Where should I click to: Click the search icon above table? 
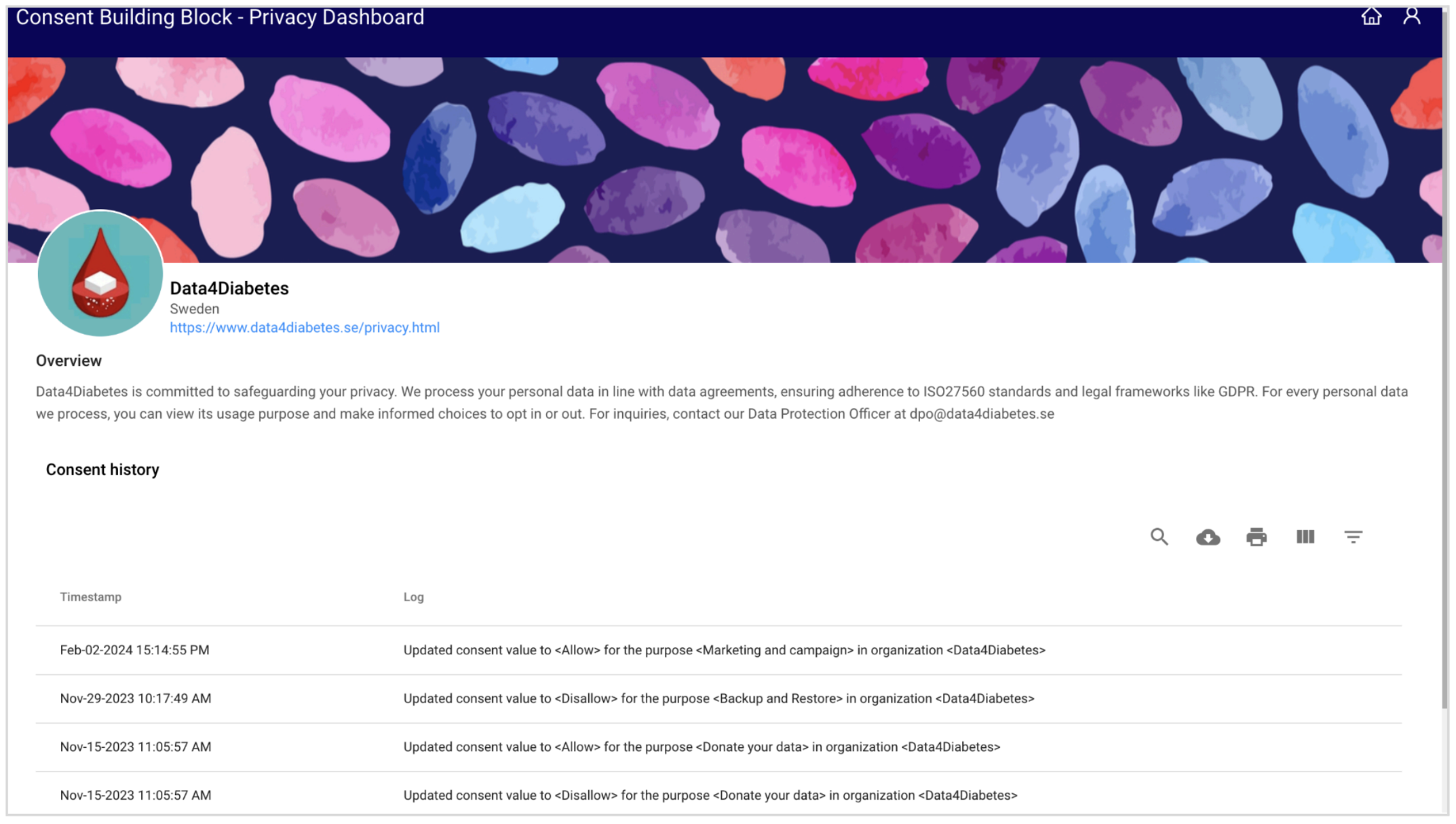[1159, 537]
